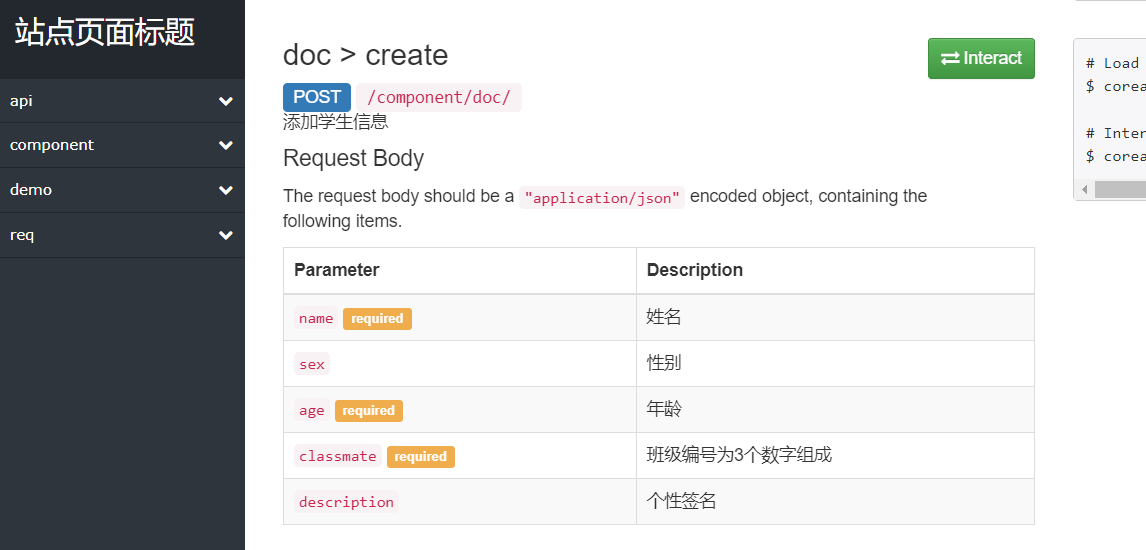Select the req sidebar item

(22, 235)
